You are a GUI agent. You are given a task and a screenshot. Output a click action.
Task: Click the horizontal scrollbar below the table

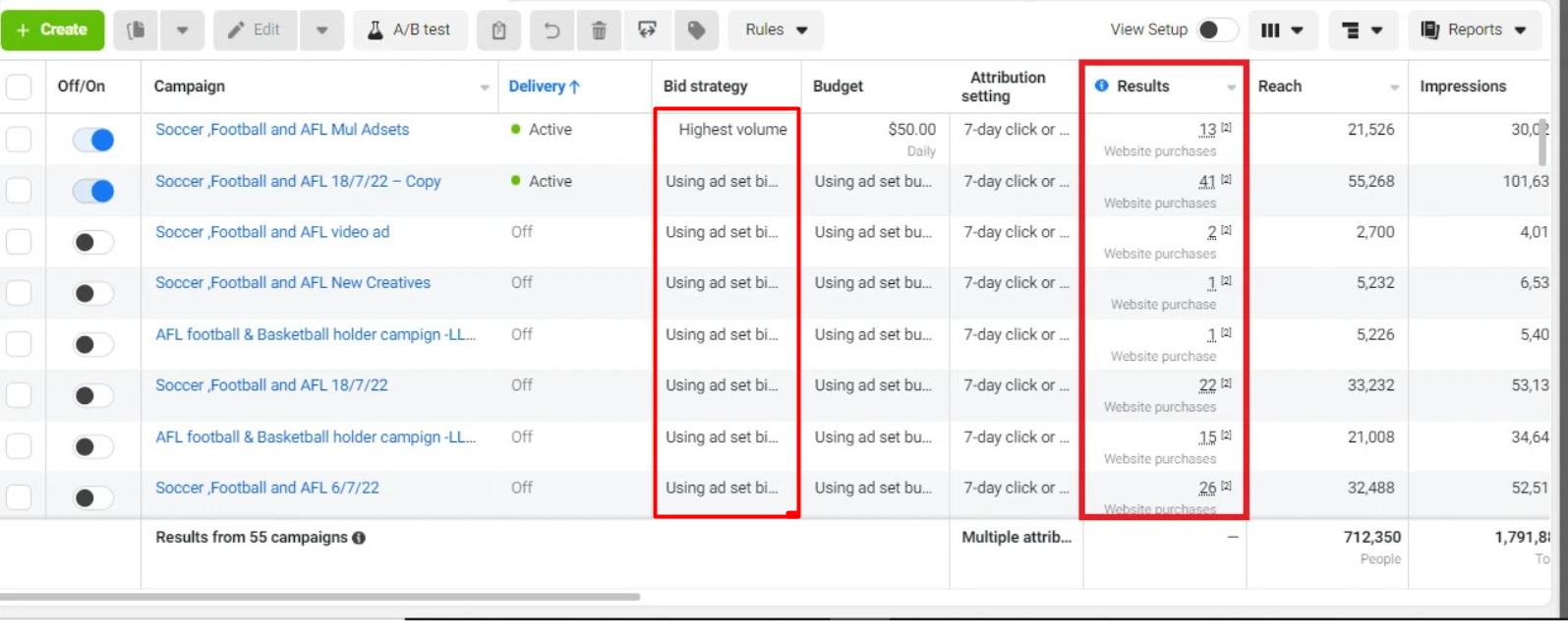tap(319, 597)
